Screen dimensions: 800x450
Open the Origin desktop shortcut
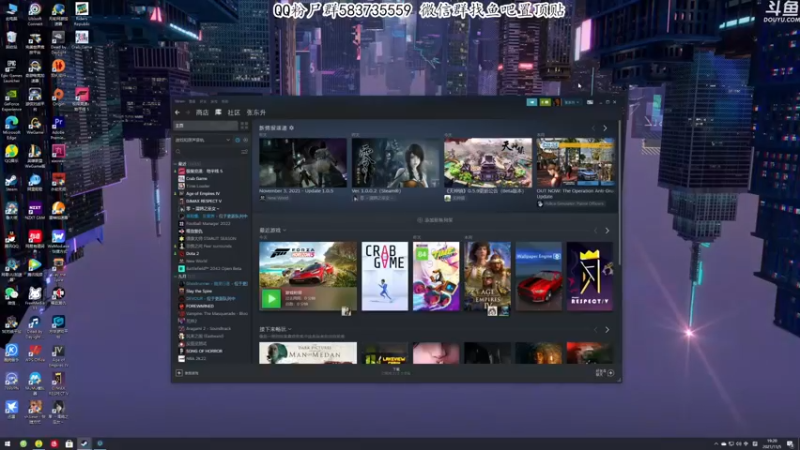tap(58, 97)
